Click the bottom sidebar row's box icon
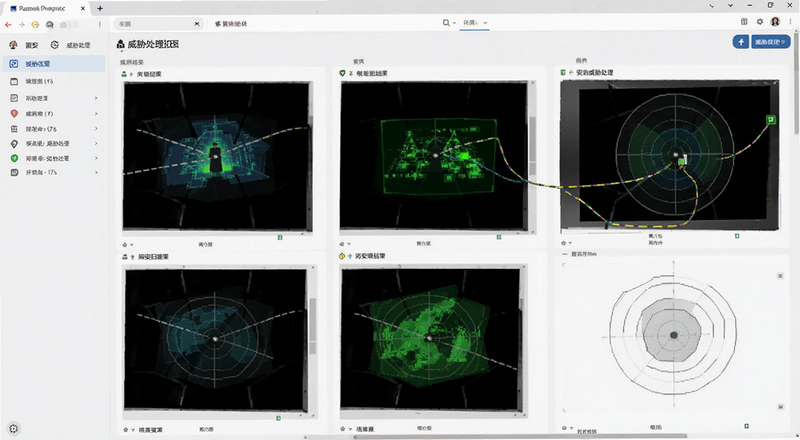The height and width of the screenshot is (440, 800). click(14, 173)
